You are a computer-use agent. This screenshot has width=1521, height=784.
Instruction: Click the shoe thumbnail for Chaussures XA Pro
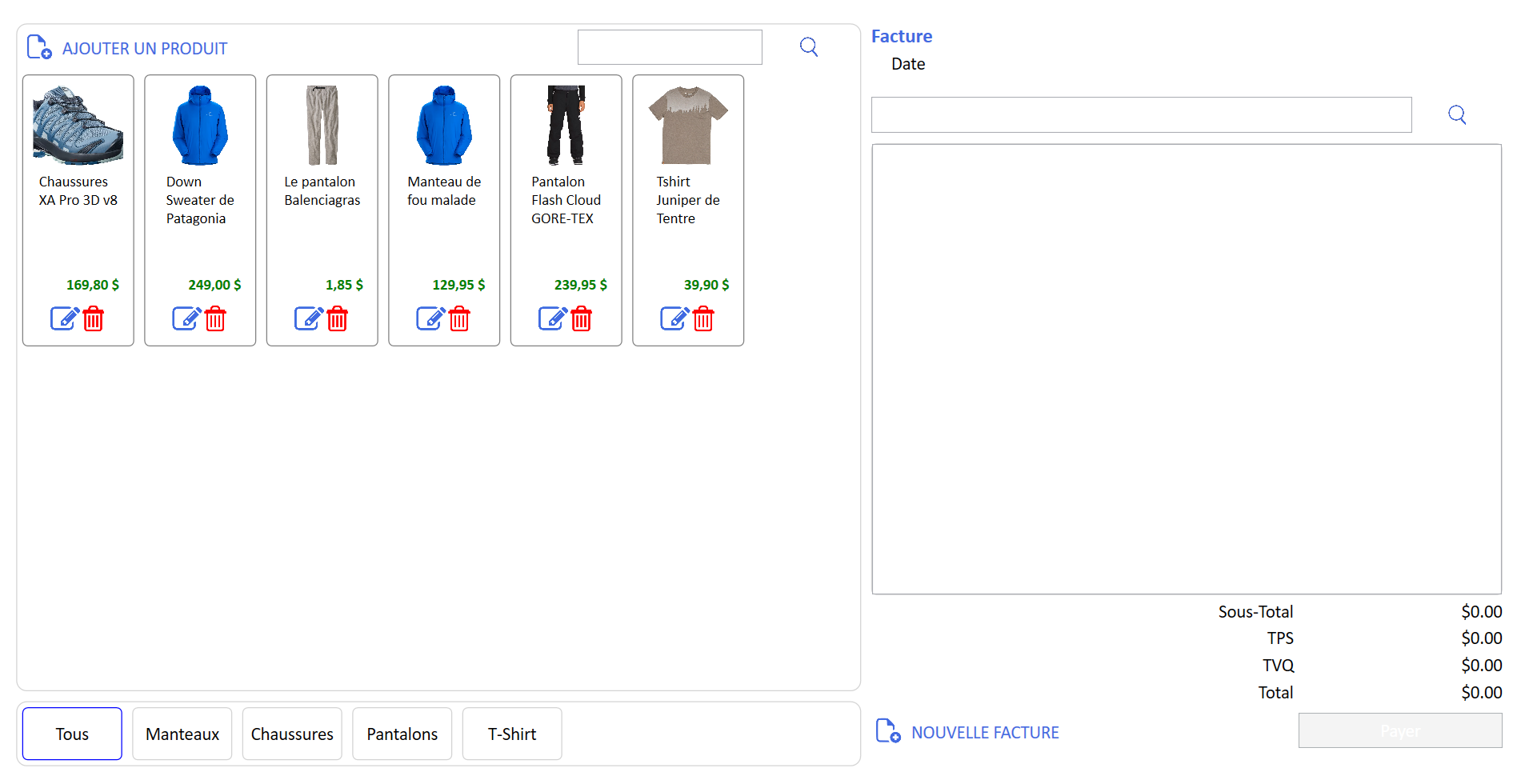coord(78,124)
